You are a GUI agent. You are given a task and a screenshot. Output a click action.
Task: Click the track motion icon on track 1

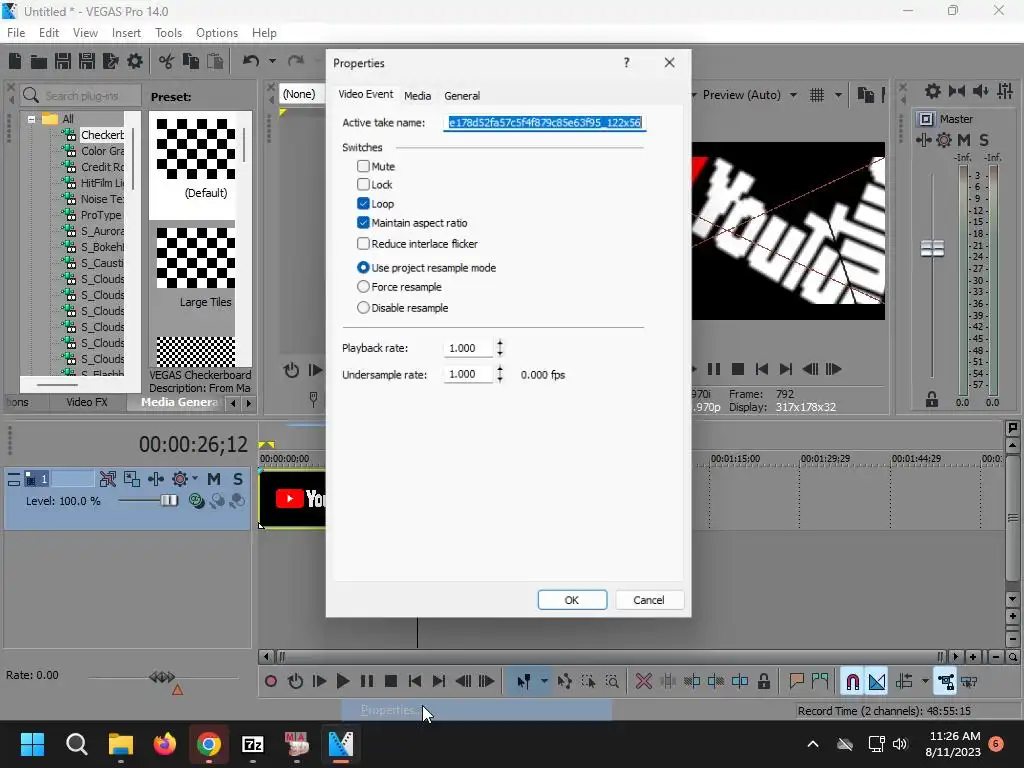pyautogui.click(x=132, y=479)
